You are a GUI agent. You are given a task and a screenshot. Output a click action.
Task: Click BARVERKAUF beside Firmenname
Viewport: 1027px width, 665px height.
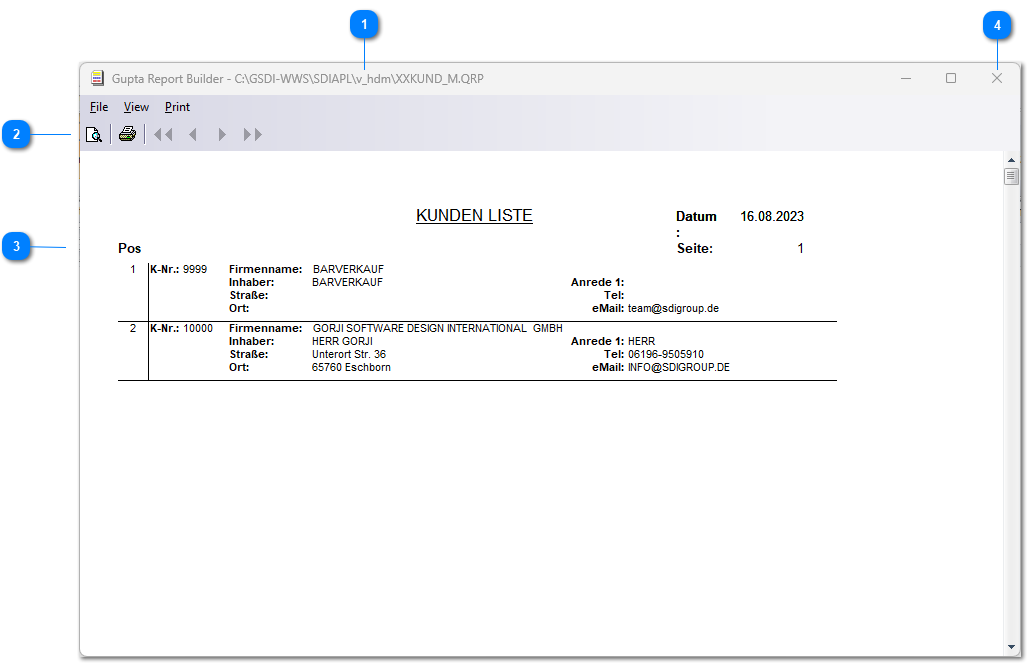(x=348, y=269)
